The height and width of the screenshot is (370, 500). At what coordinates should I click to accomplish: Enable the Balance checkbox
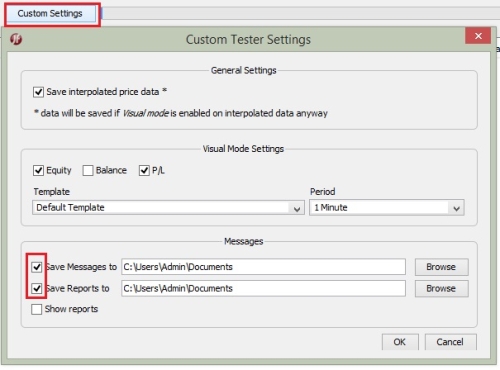point(88,170)
